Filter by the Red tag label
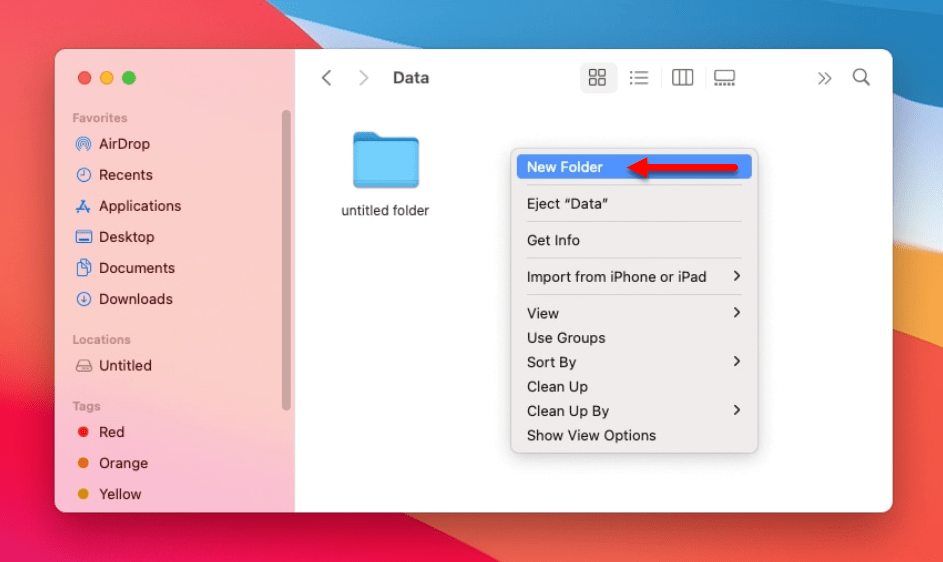 point(112,431)
